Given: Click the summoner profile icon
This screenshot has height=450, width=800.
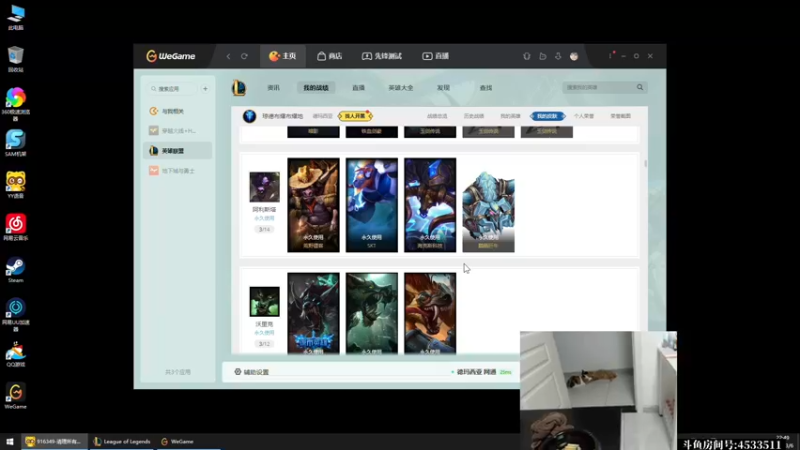Looking at the screenshot, I should pyautogui.click(x=249, y=116).
